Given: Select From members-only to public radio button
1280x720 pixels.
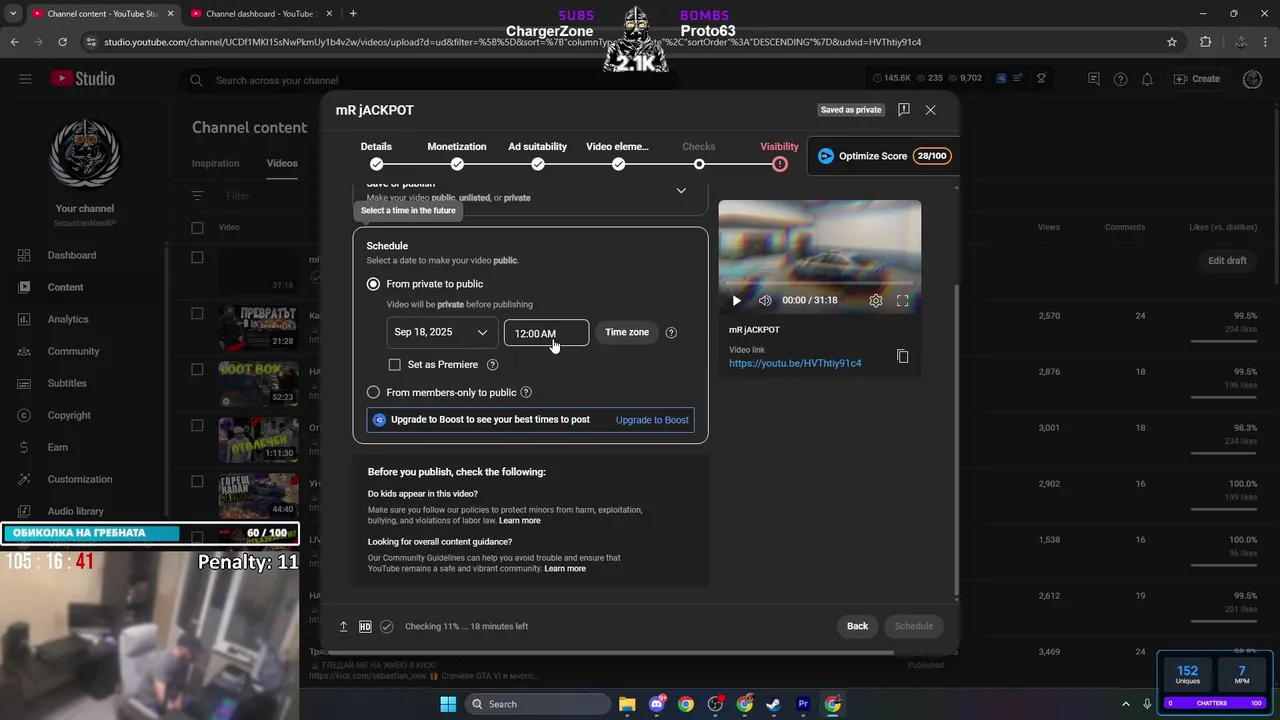Looking at the screenshot, I should coord(373,392).
